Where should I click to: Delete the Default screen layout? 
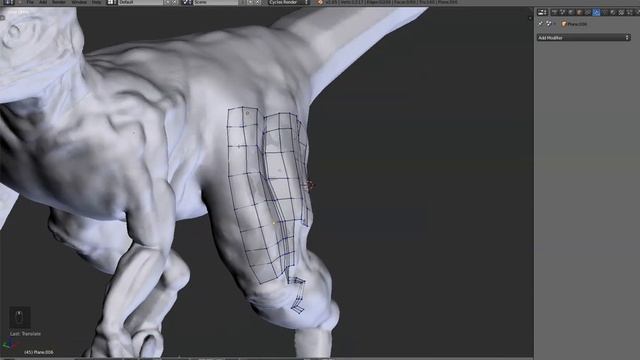[x=175, y=2]
